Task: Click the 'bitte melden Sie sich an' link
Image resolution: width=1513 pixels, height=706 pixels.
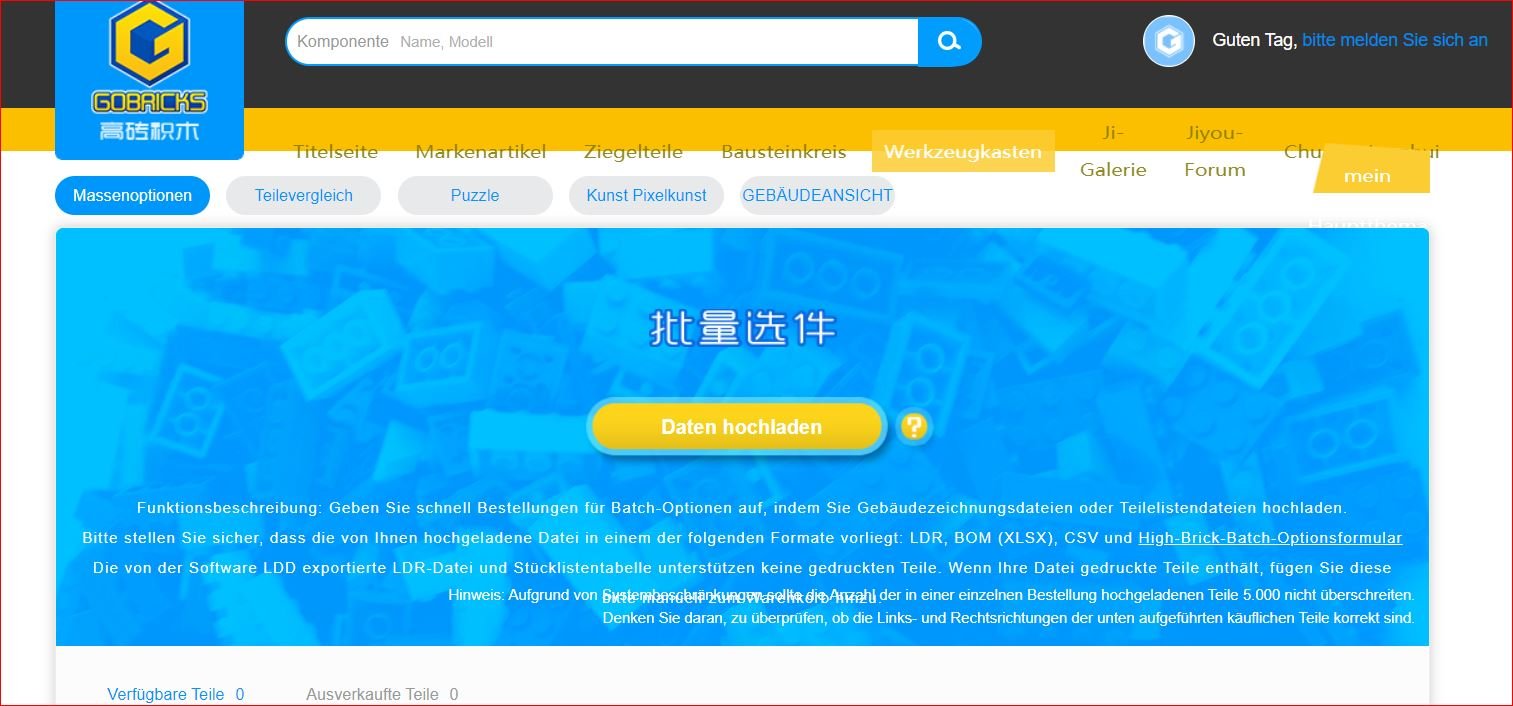Action: [x=1394, y=40]
